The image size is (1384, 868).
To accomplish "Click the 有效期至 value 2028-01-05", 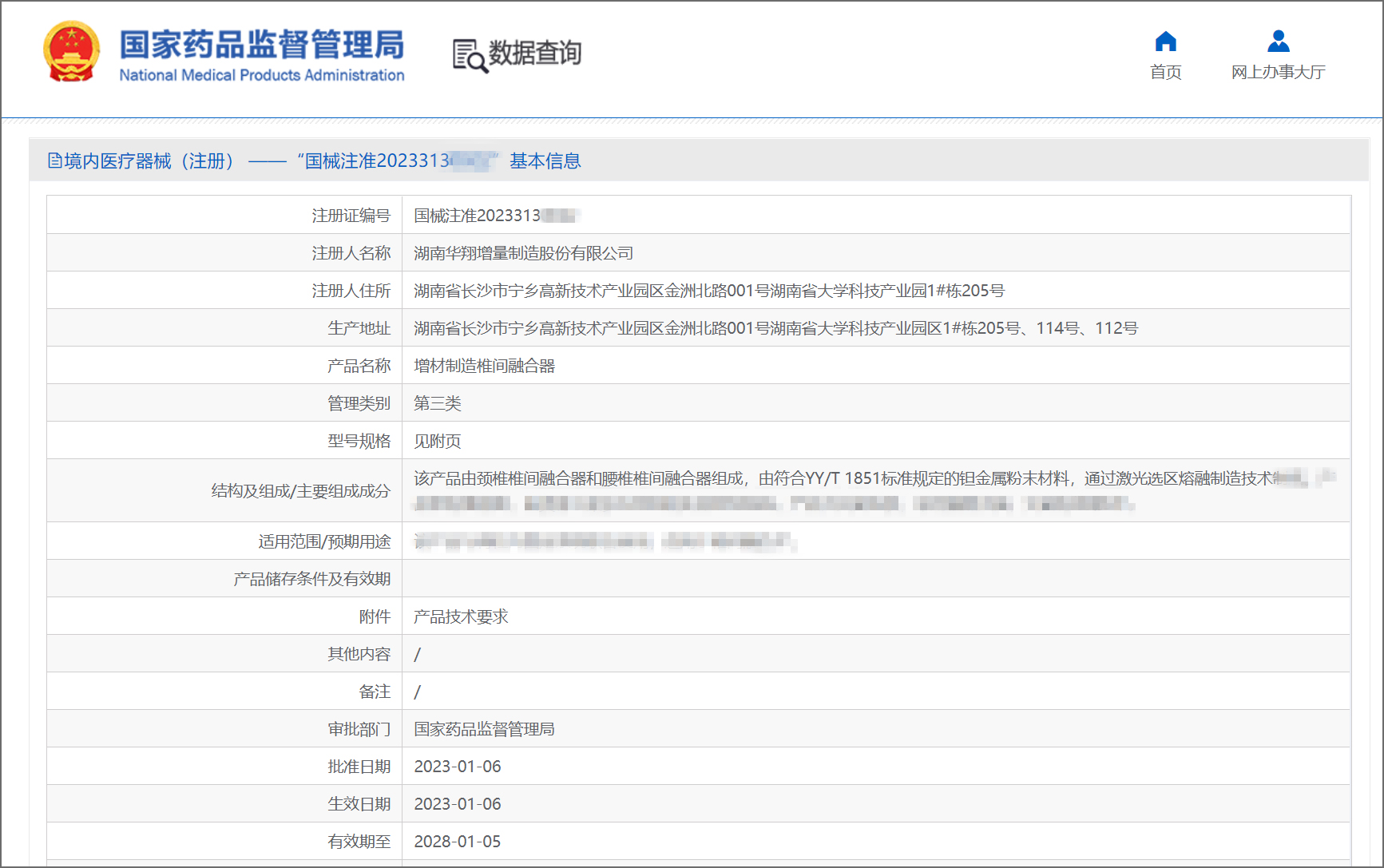I will 457,842.
